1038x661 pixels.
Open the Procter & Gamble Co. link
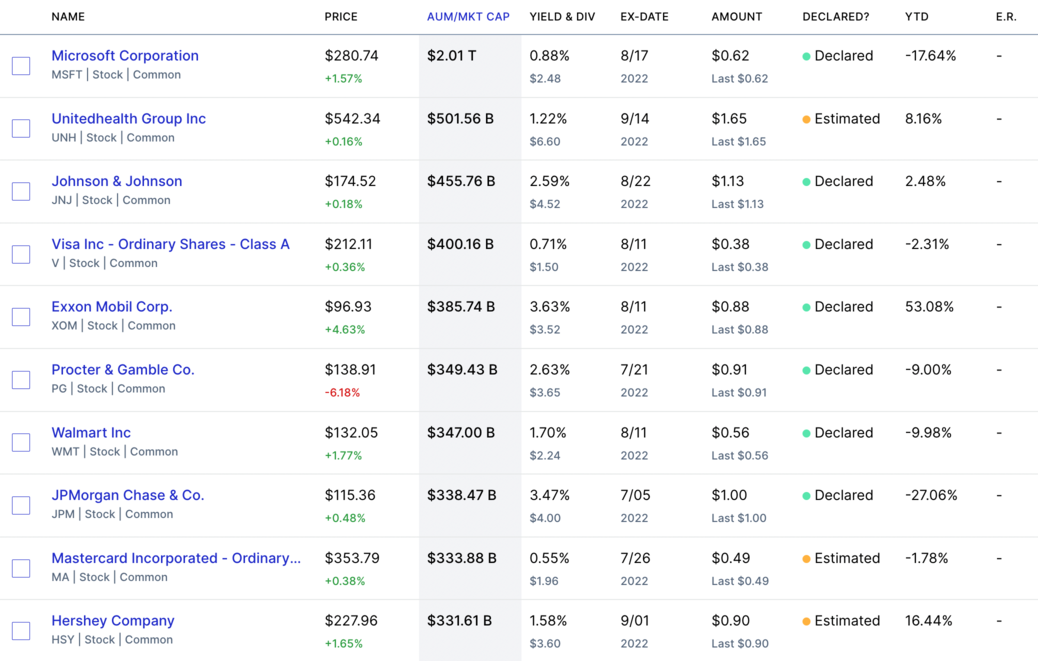point(123,370)
